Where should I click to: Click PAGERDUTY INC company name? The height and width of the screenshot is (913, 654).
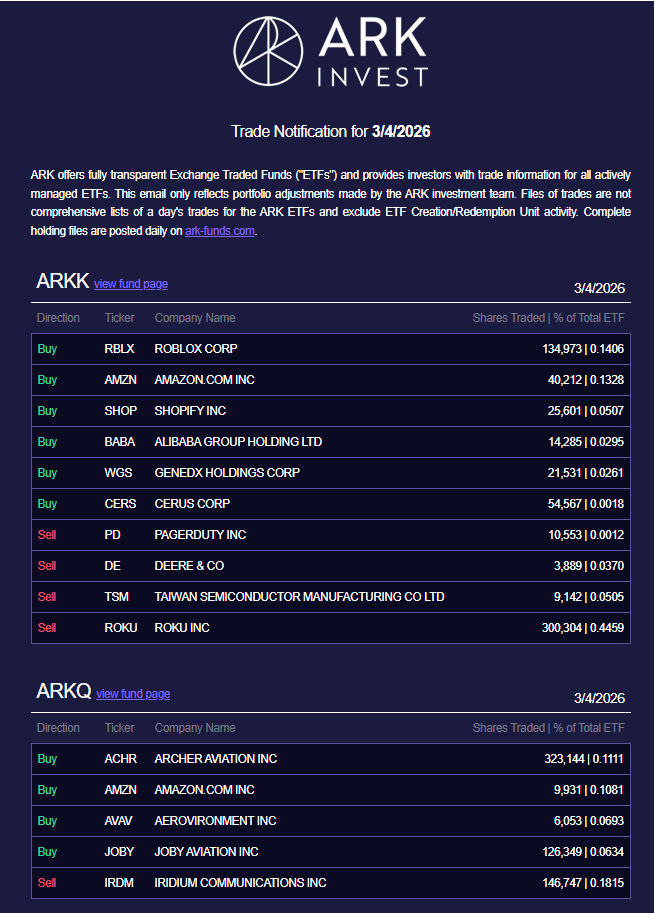200,535
